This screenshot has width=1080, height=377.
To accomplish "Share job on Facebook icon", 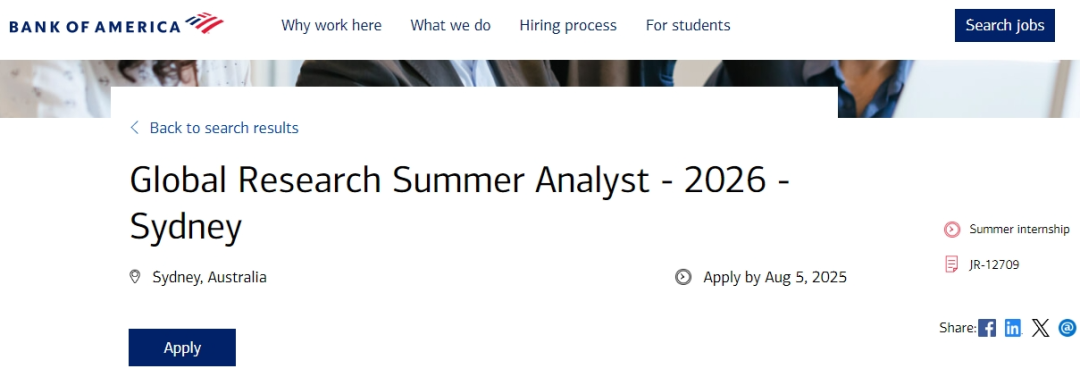I will pos(987,328).
